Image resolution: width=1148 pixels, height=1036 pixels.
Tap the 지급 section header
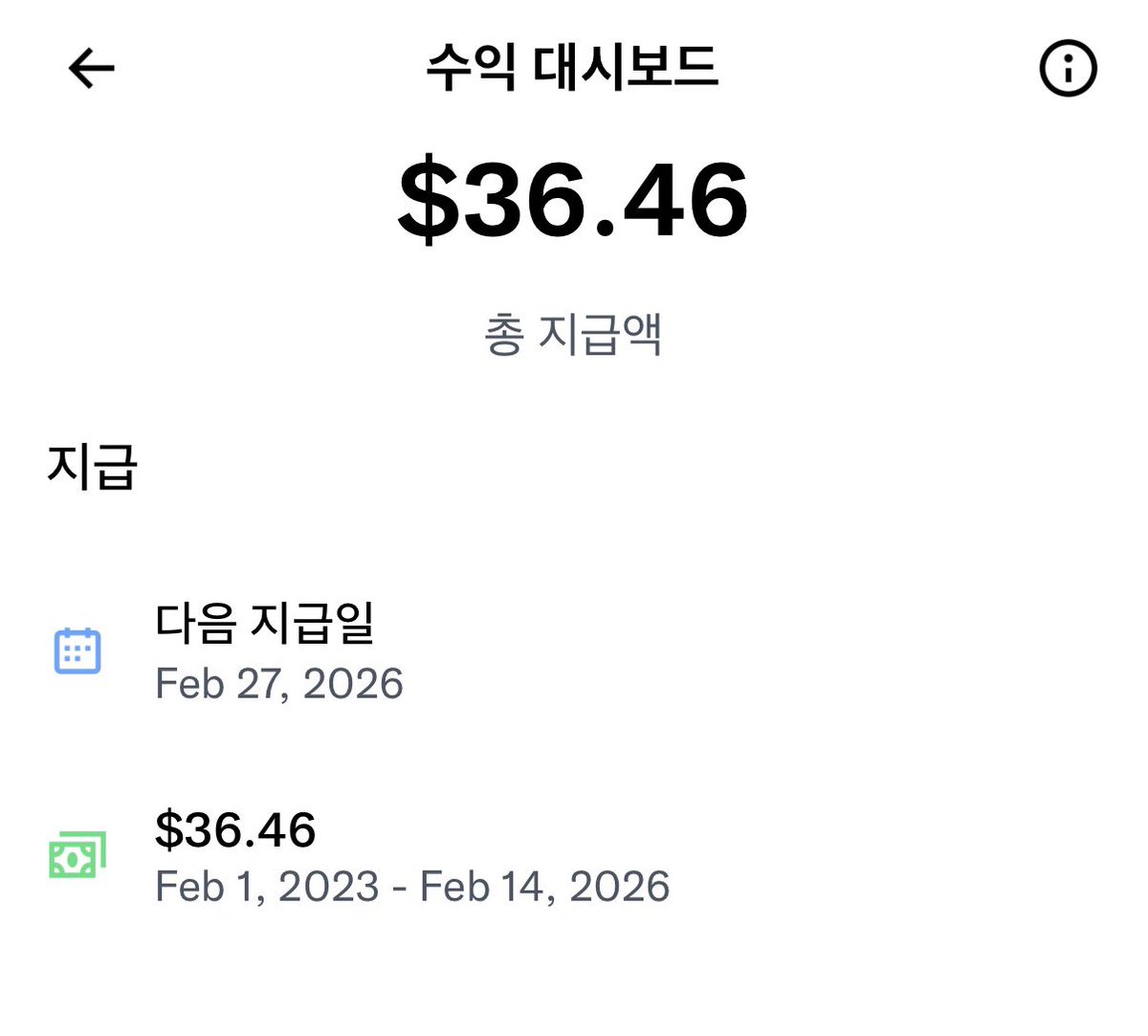pyautogui.click(x=93, y=467)
